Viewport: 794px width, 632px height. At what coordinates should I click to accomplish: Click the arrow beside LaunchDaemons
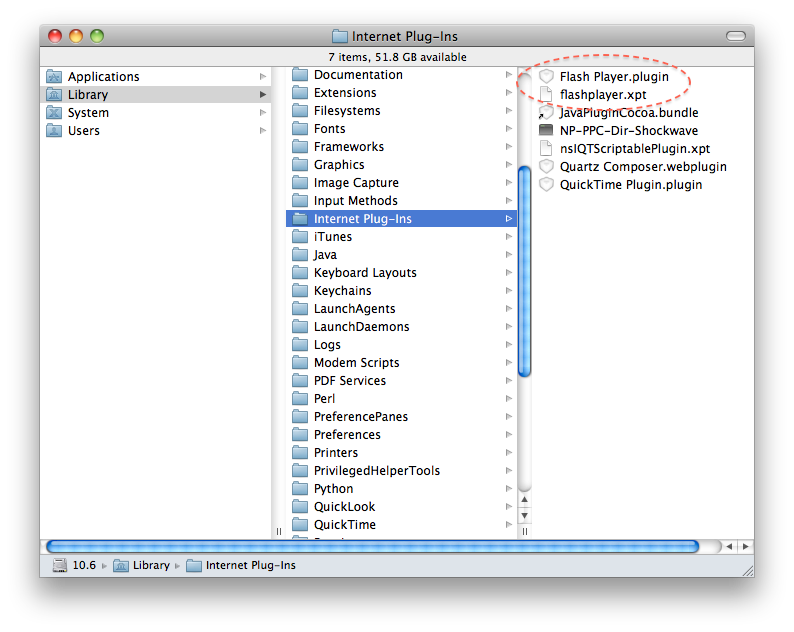point(509,327)
